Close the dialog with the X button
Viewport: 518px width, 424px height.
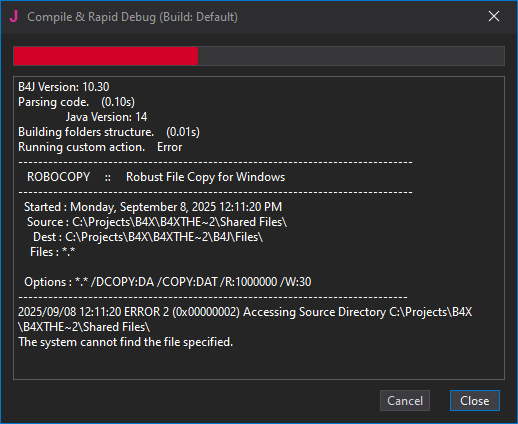coord(494,16)
